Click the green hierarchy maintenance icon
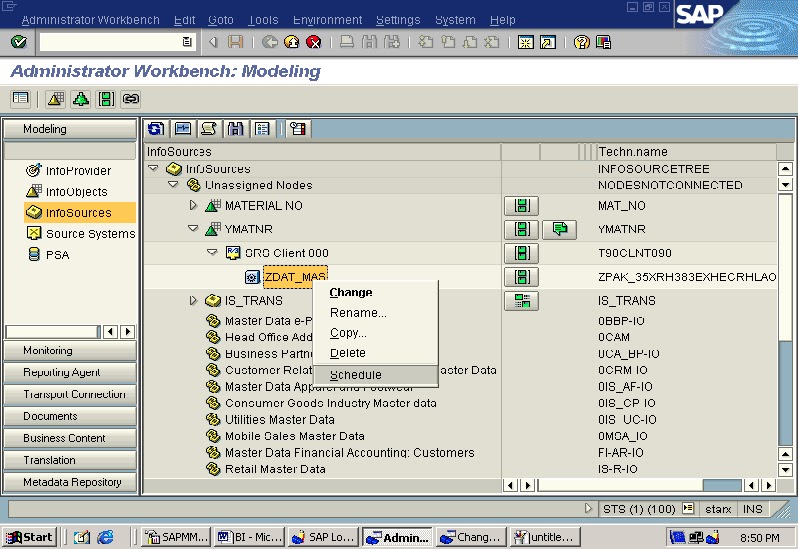This screenshot has height=549, width=798. (x=80, y=98)
